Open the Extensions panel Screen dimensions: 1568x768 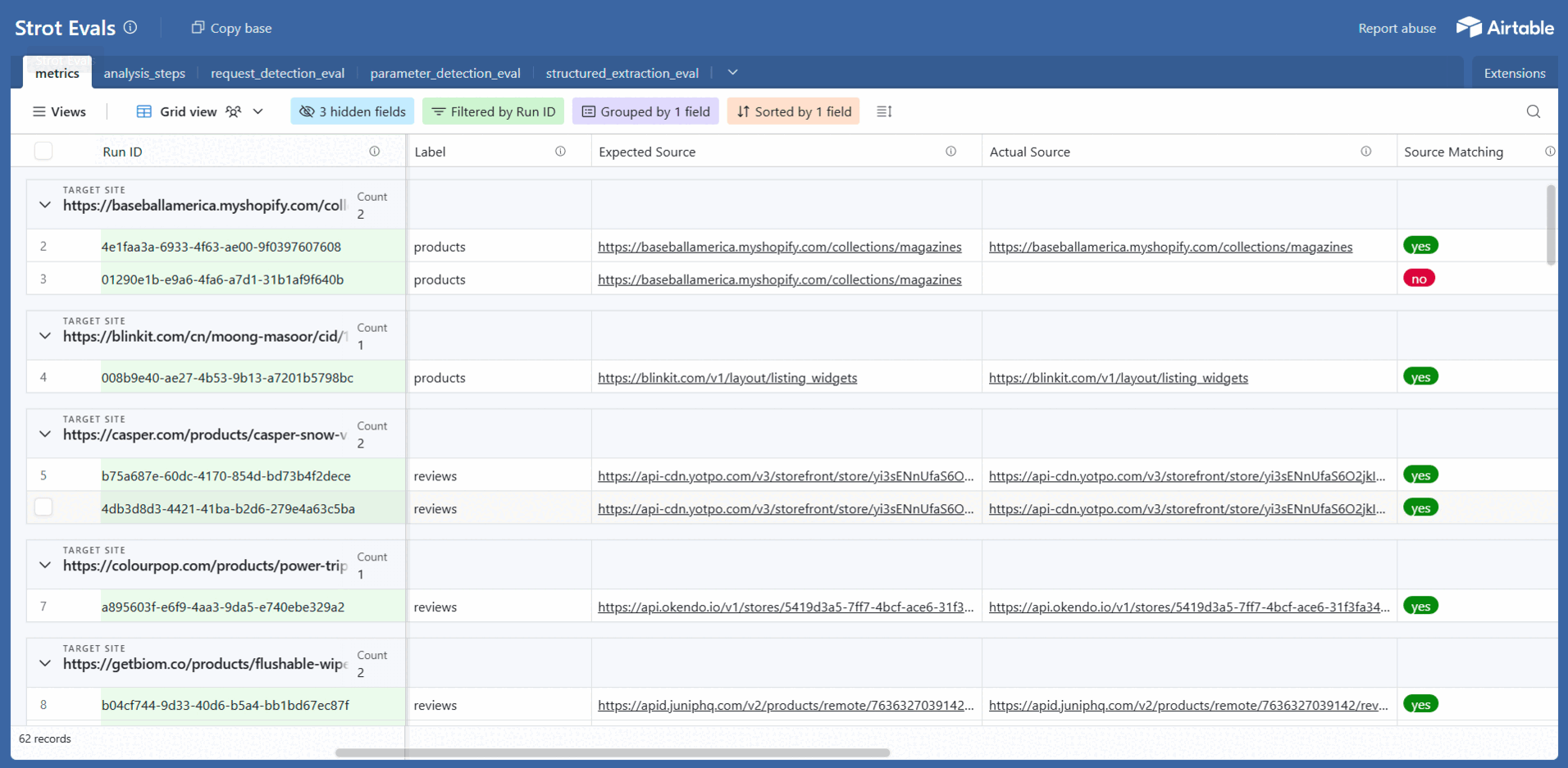point(1515,73)
